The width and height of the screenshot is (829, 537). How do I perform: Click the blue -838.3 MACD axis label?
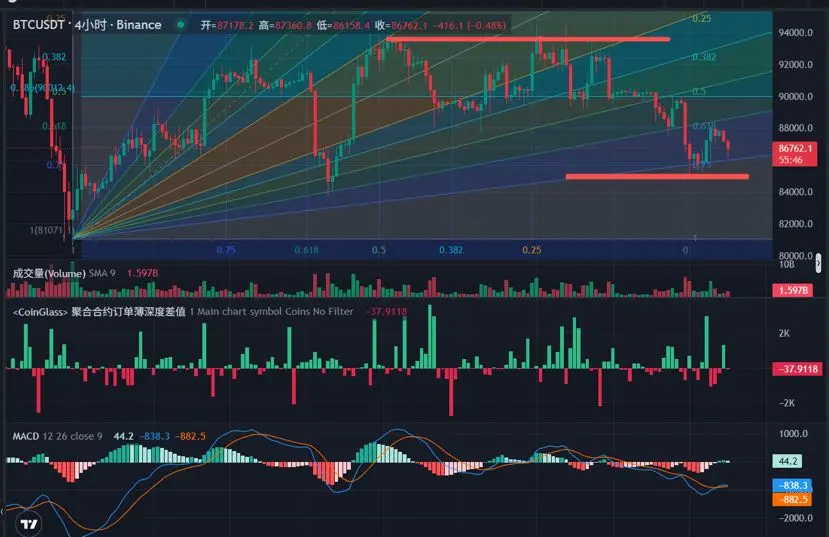click(793, 485)
